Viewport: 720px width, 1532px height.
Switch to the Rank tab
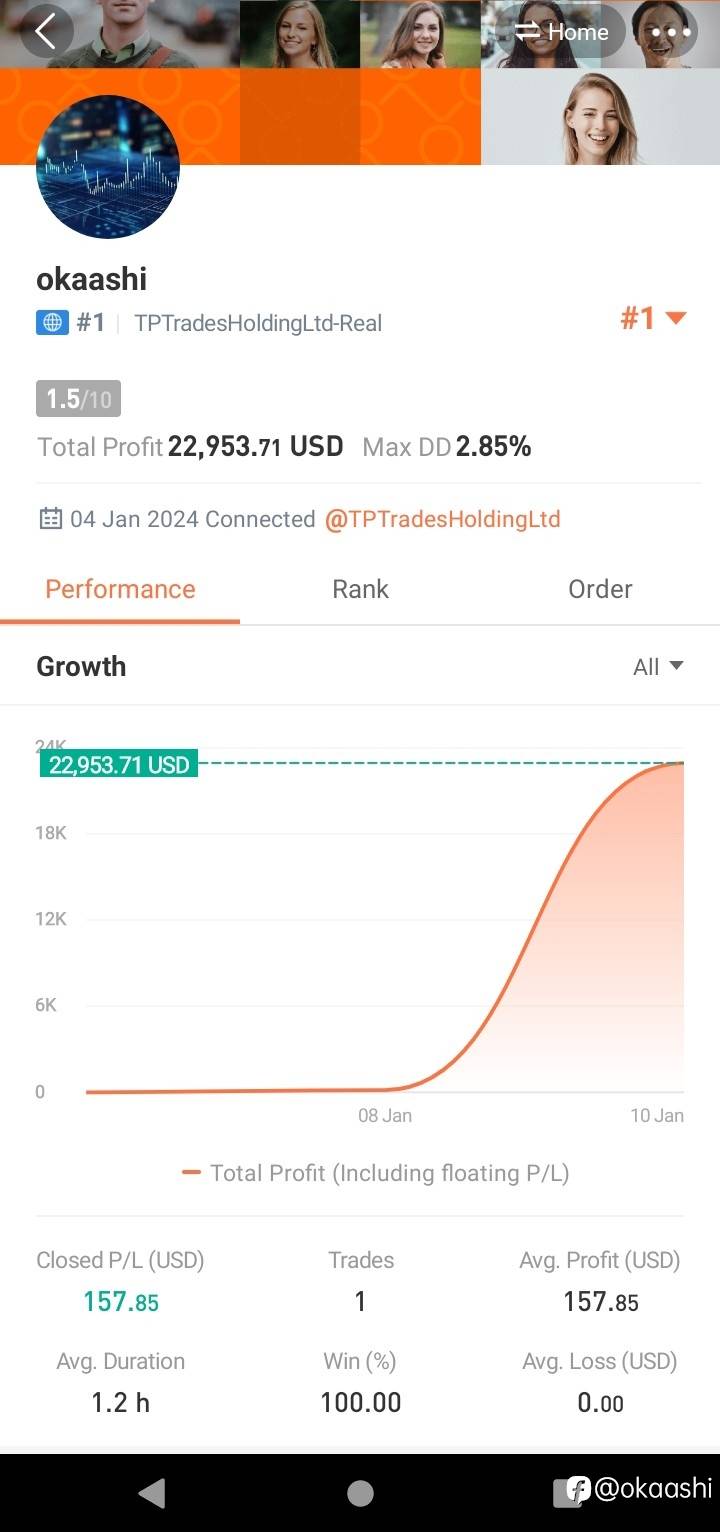tap(360, 589)
